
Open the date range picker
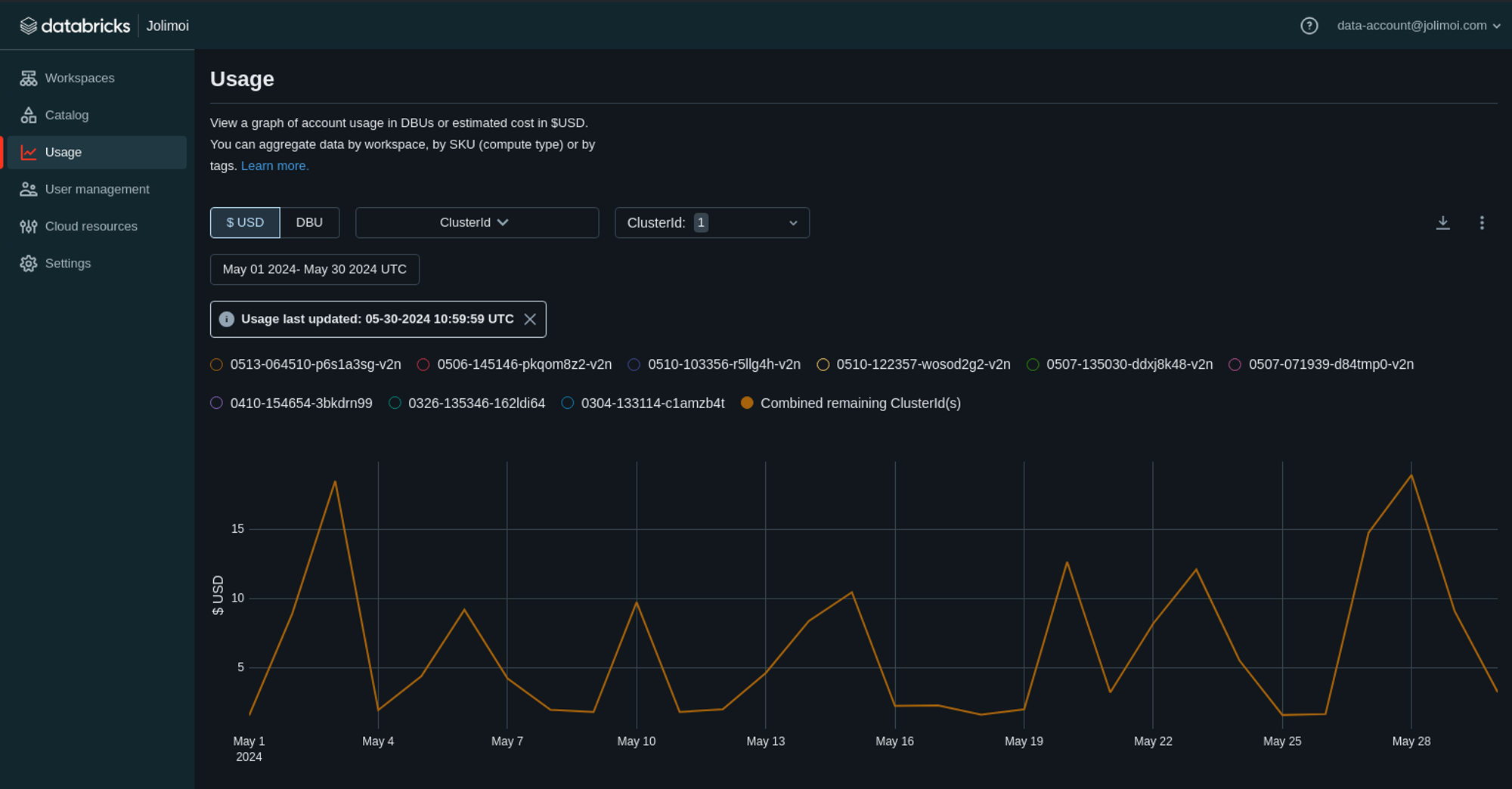pos(314,269)
